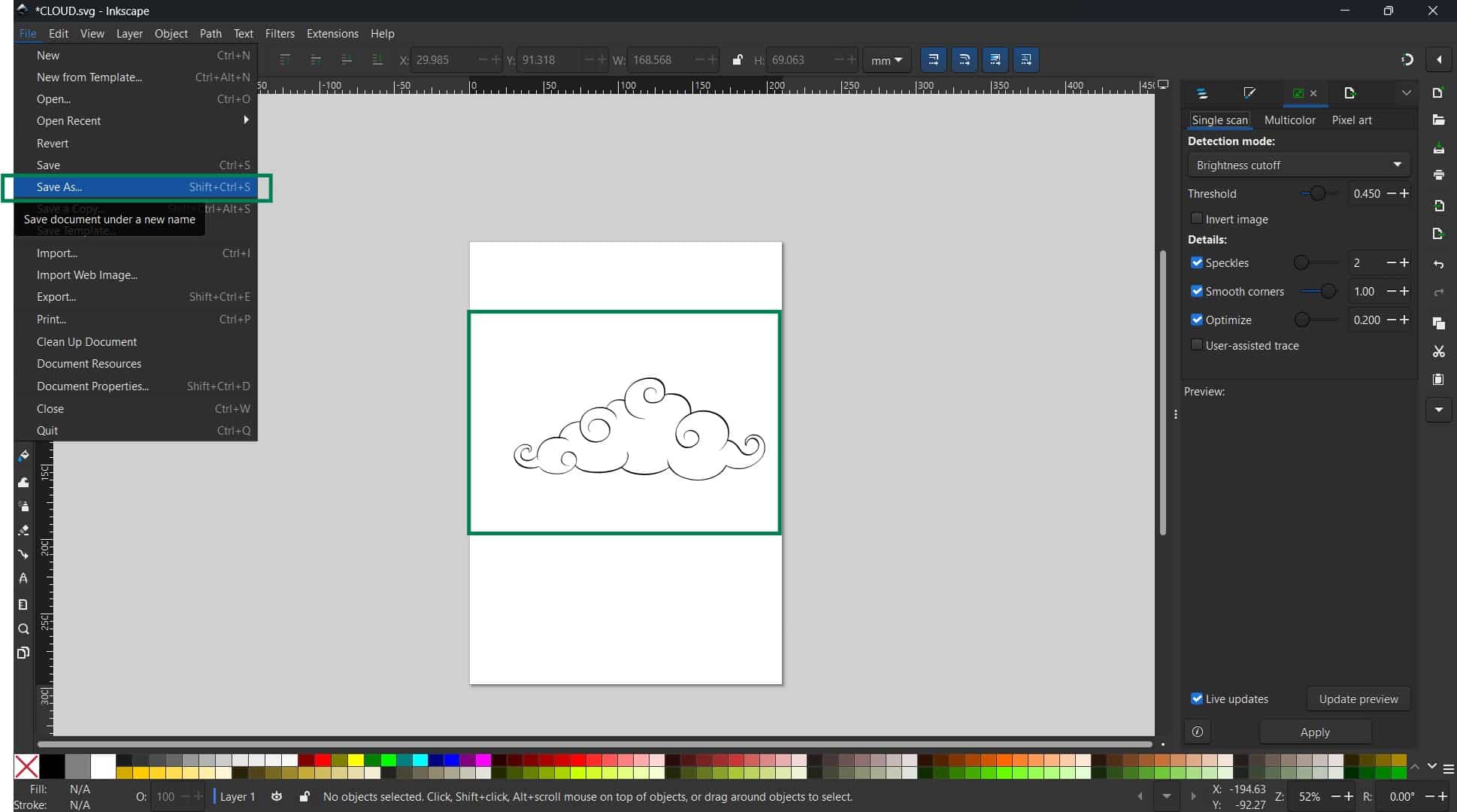Image resolution: width=1457 pixels, height=812 pixels.
Task: Select the Eraser tool in toolbox
Action: [x=23, y=530]
